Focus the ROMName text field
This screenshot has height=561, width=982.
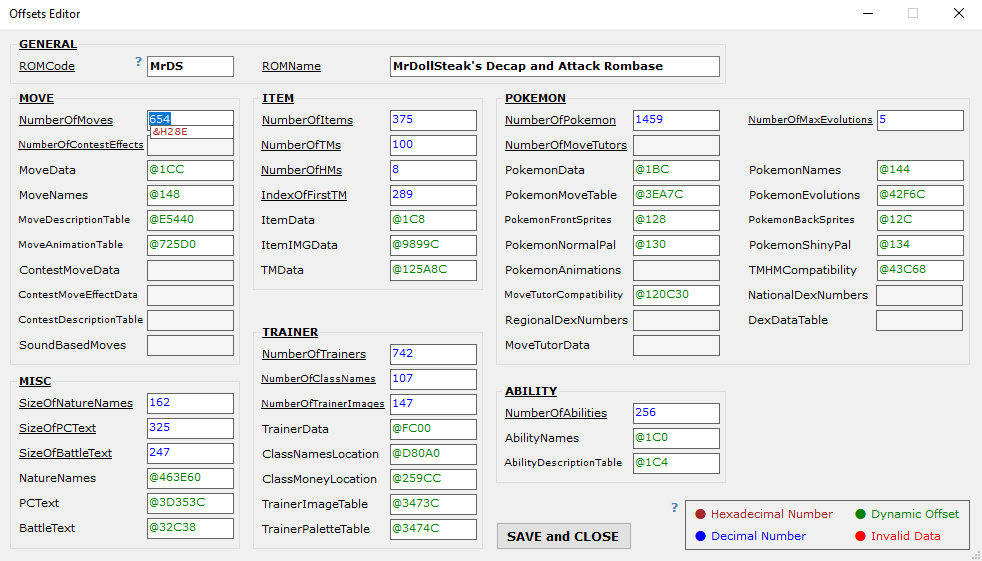[x=554, y=66]
